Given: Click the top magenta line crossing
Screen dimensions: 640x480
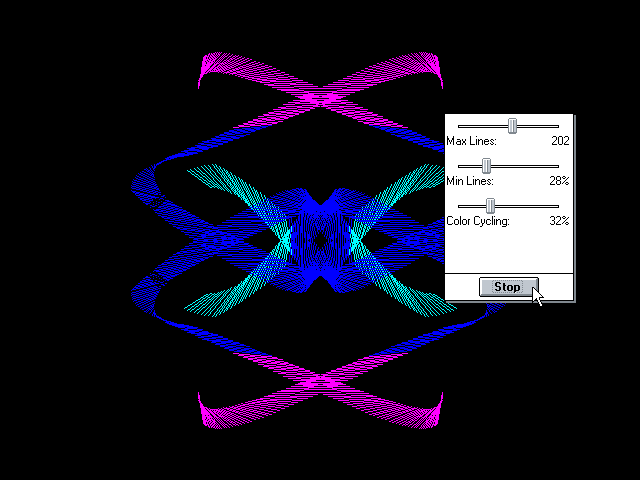Looking at the screenshot, I should 321,98.
